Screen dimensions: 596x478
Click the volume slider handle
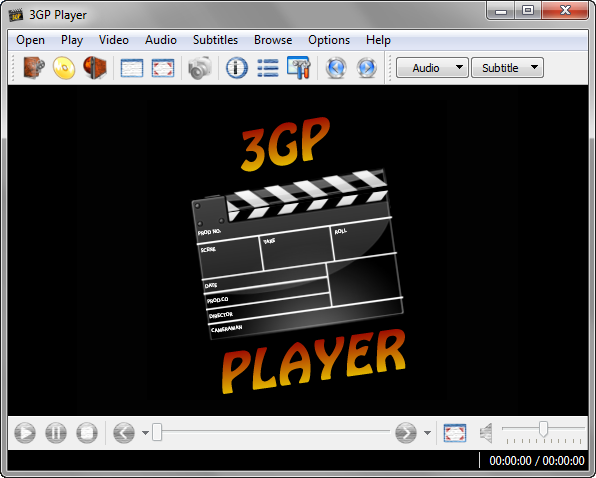(x=544, y=429)
